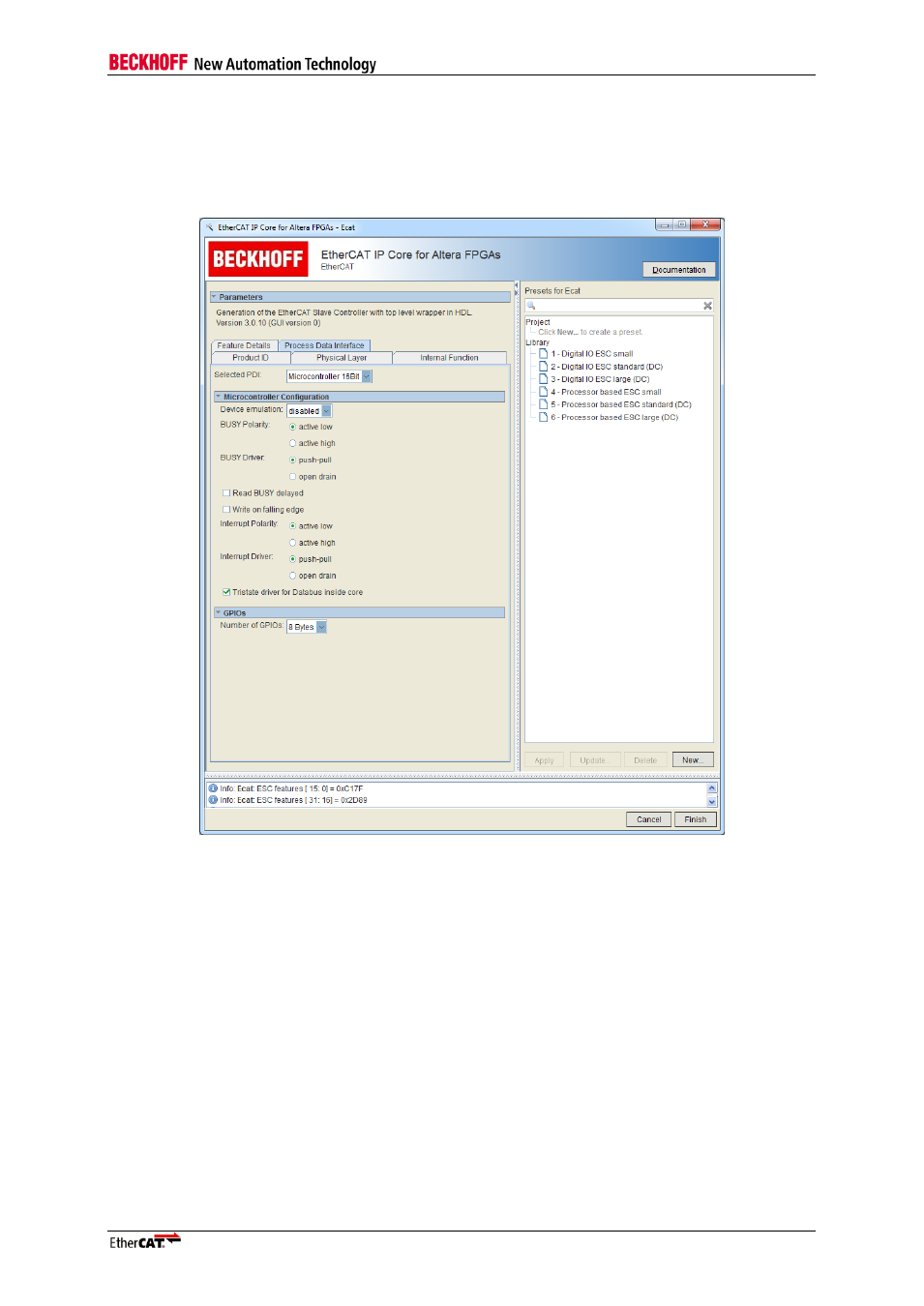Select BUSY Driver push-pull
Viewport: 924px width, 1306px height.
point(293,460)
